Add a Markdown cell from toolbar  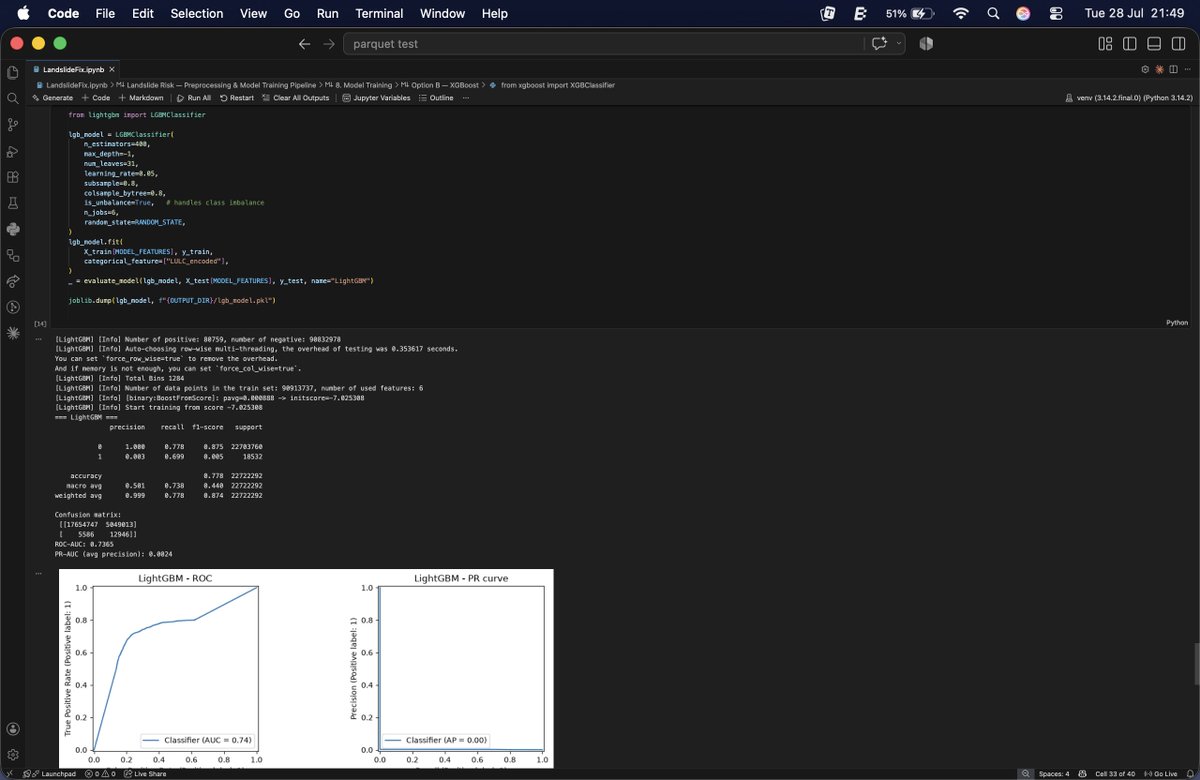click(x=141, y=98)
